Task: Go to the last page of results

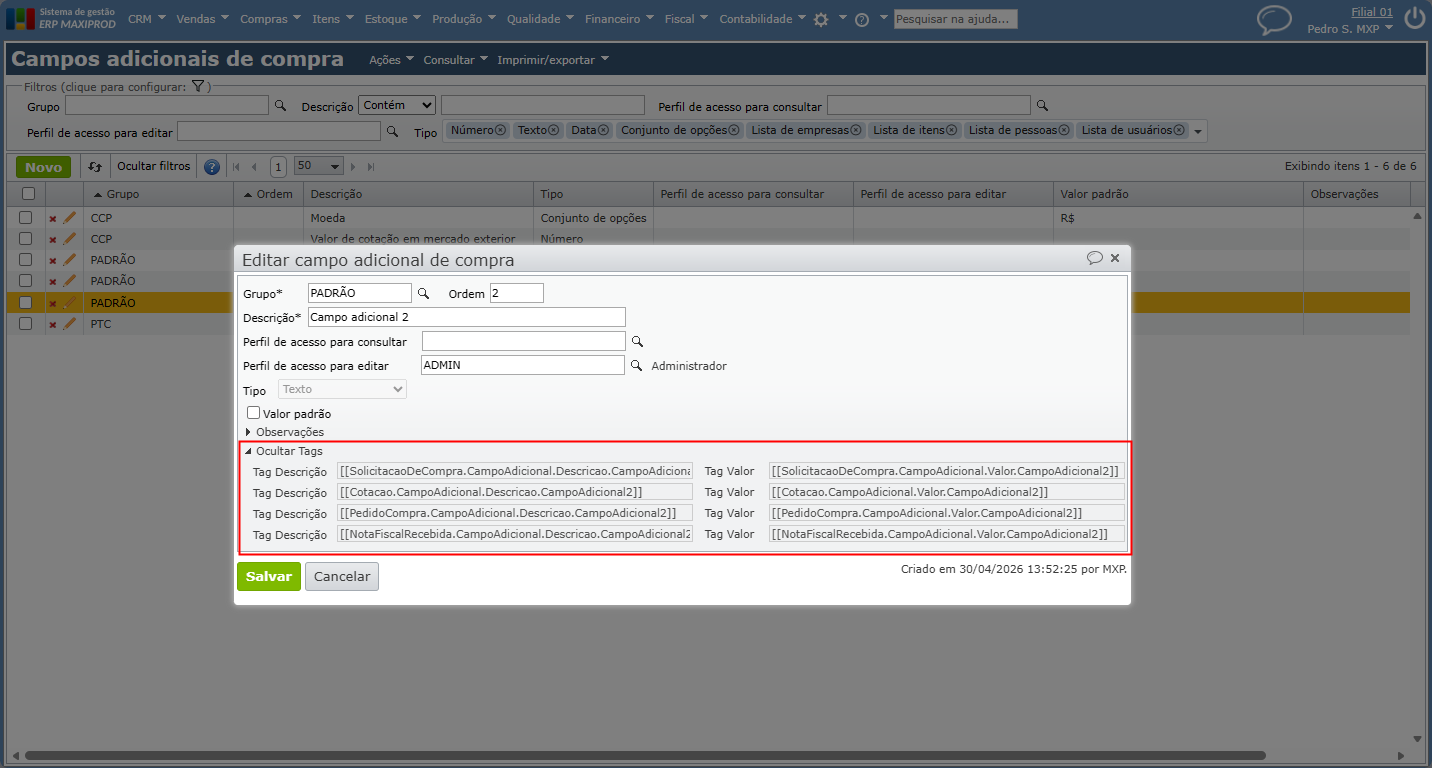Action: (371, 167)
